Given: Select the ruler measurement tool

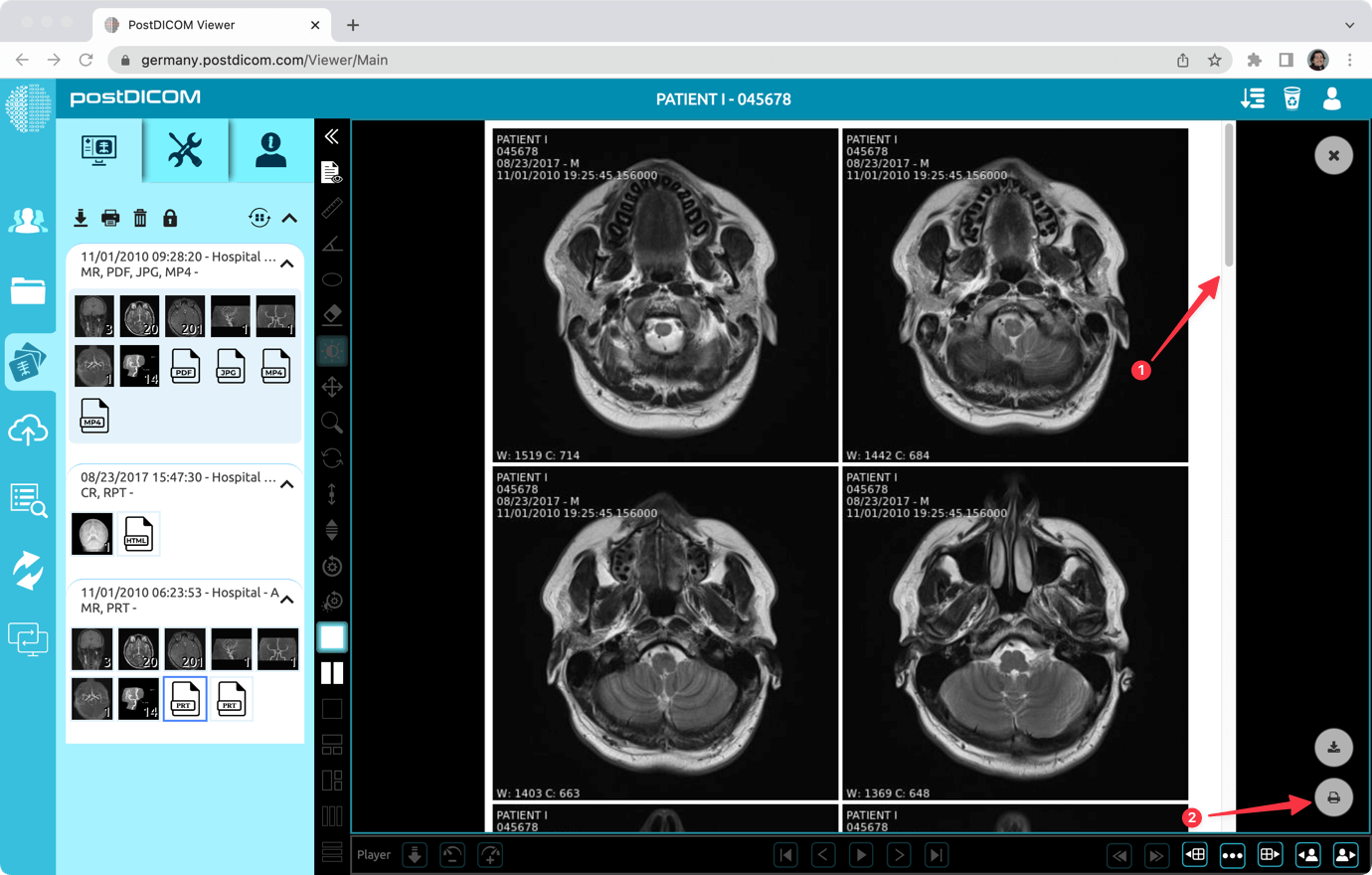Looking at the screenshot, I should [332, 208].
